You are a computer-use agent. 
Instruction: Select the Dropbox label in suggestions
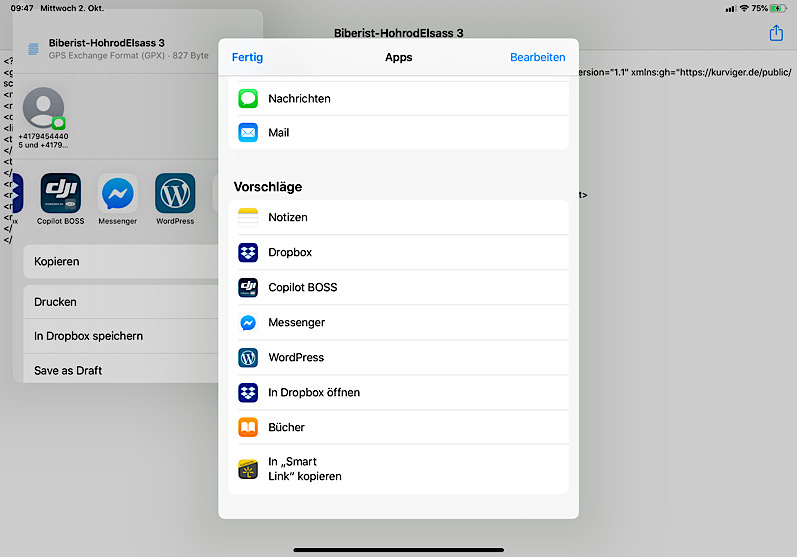(290, 252)
